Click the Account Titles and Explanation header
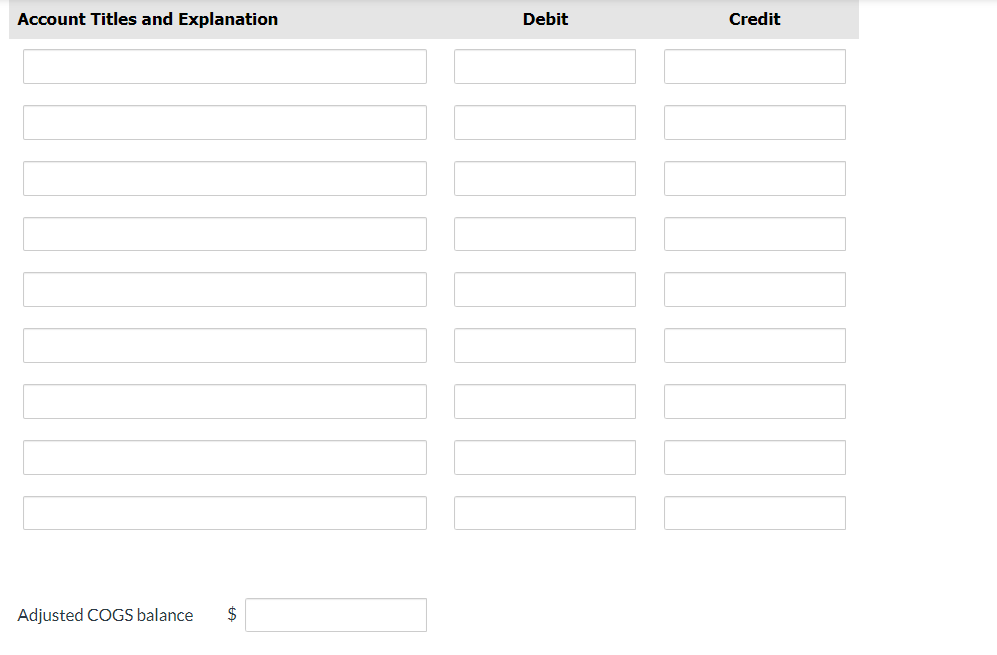The image size is (997, 655). (147, 18)
